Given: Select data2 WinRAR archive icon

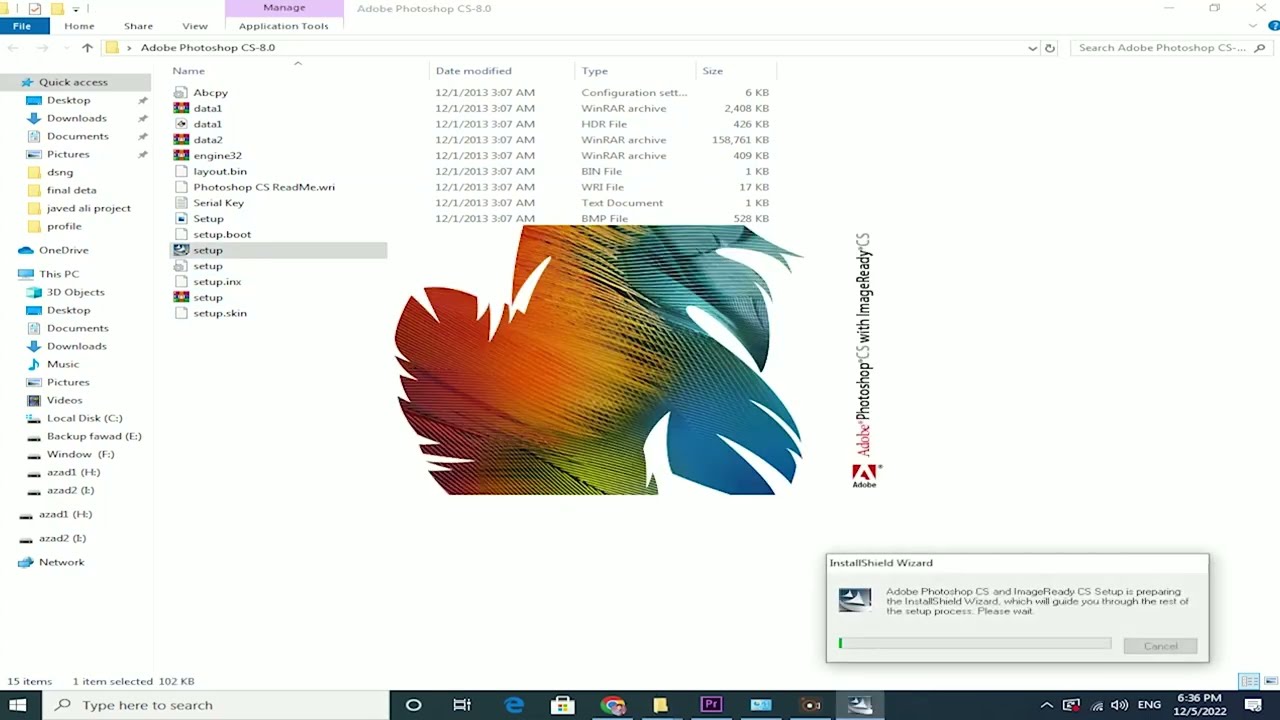Looking at the screenshot, I should click(x=181, y=140).
